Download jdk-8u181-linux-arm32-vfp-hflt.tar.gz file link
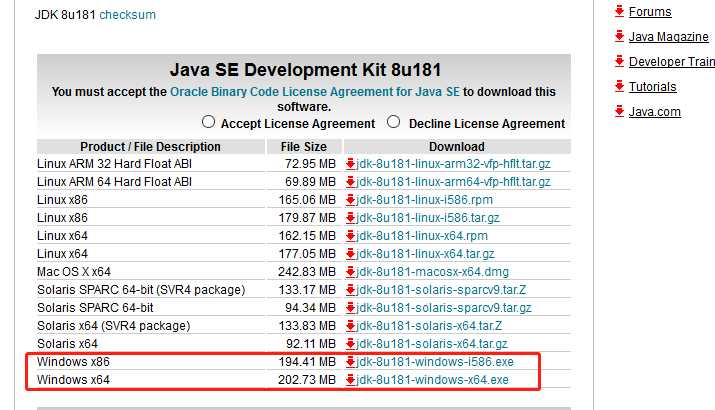Image resolution: width=715 pixels, height=410 pixels. pos(453,164)
